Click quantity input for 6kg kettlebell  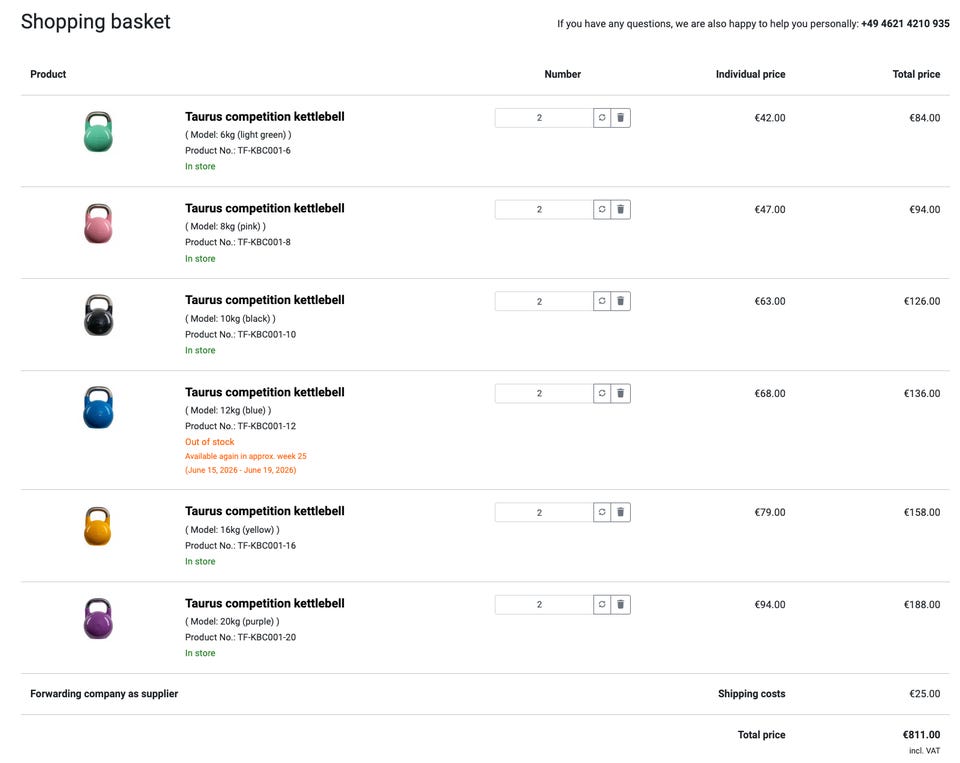click(x=543, y=118)
